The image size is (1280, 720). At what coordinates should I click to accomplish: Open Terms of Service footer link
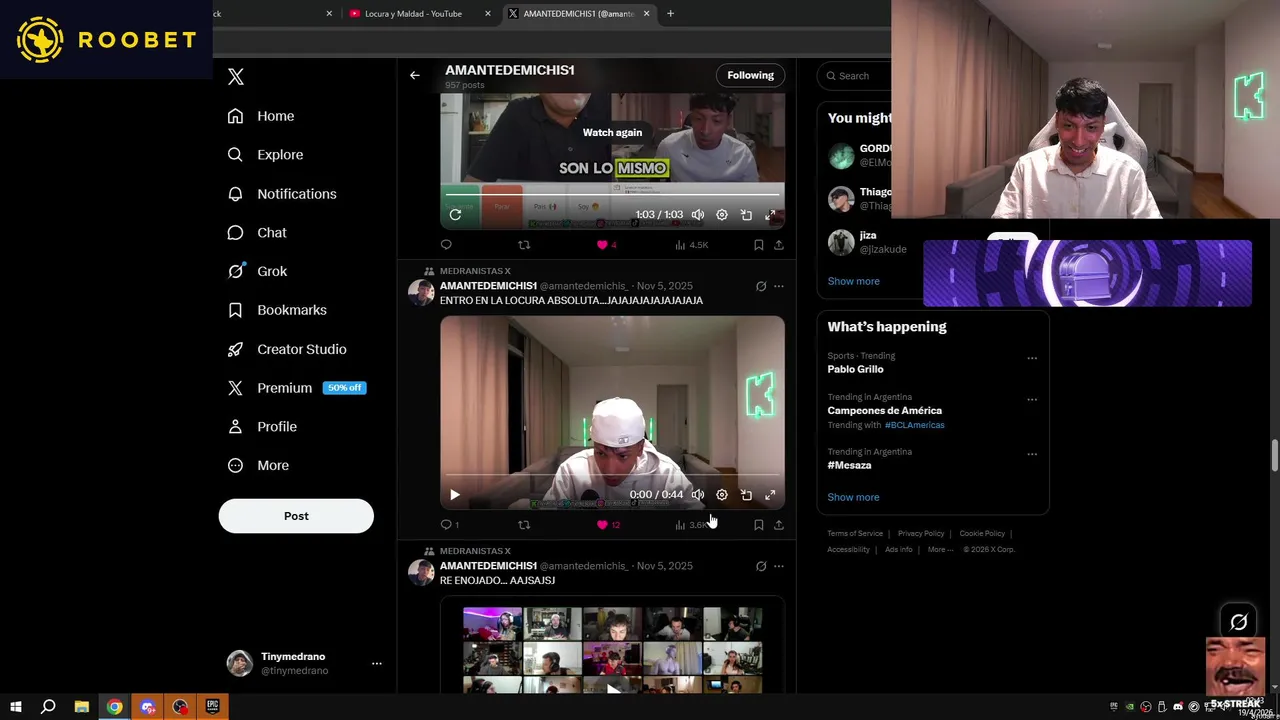pos(855,534)
